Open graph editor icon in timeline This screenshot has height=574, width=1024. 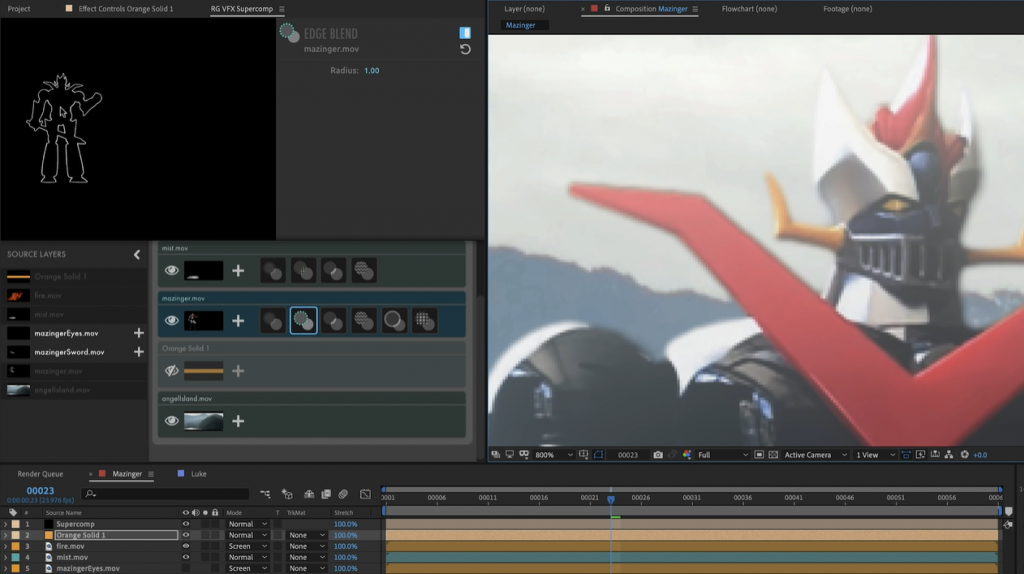tap(365, 494)
